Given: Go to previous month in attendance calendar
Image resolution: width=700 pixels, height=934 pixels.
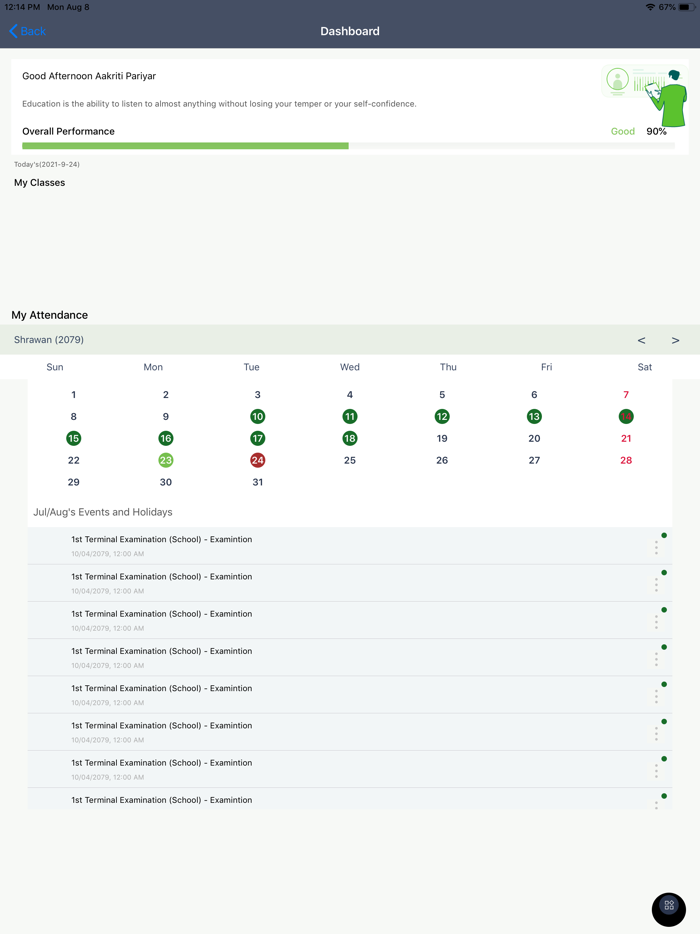Looking at the screenshot, I should pyautogui.click(x=641, y=340).
